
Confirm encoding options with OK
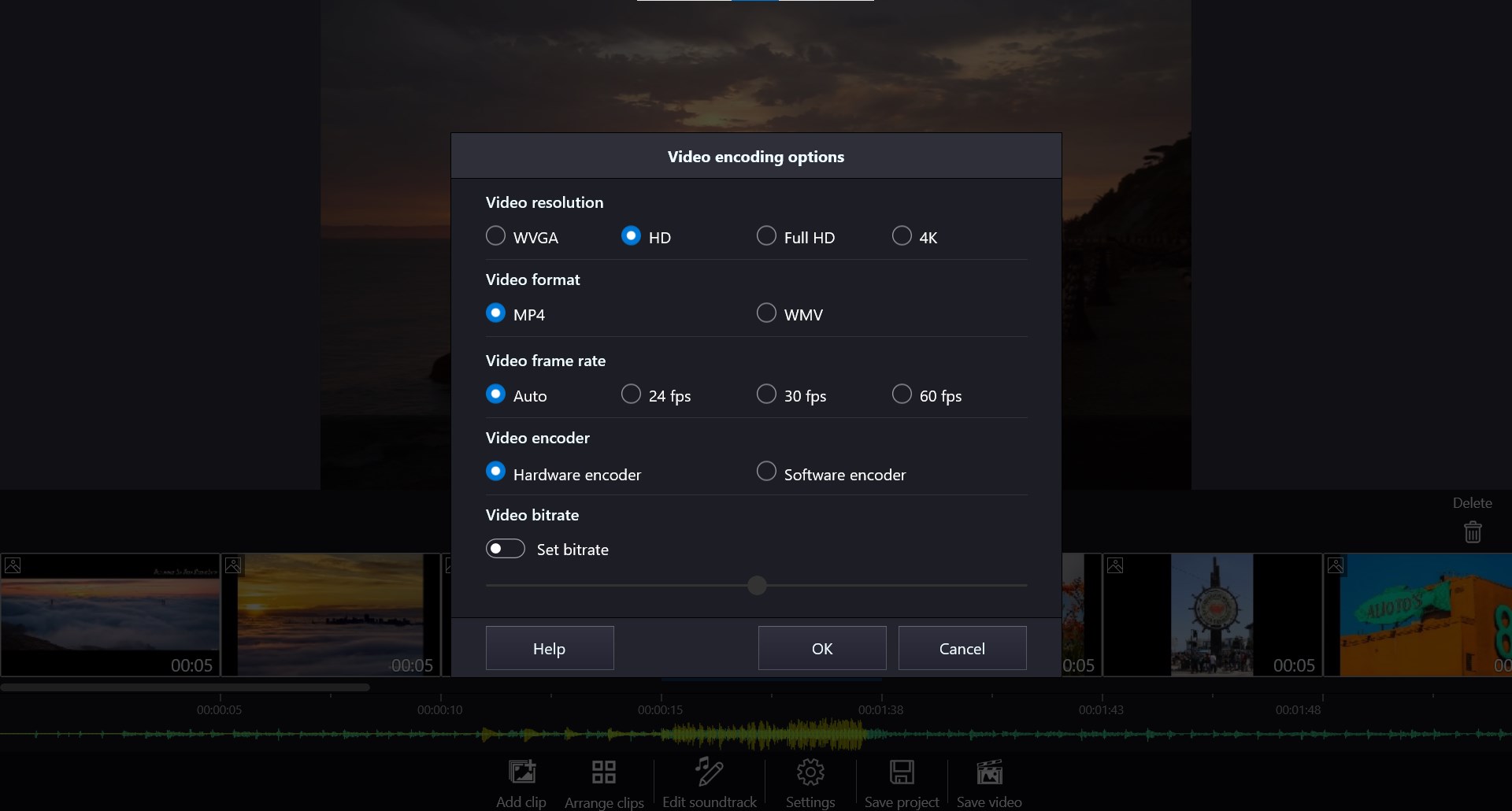822,648
